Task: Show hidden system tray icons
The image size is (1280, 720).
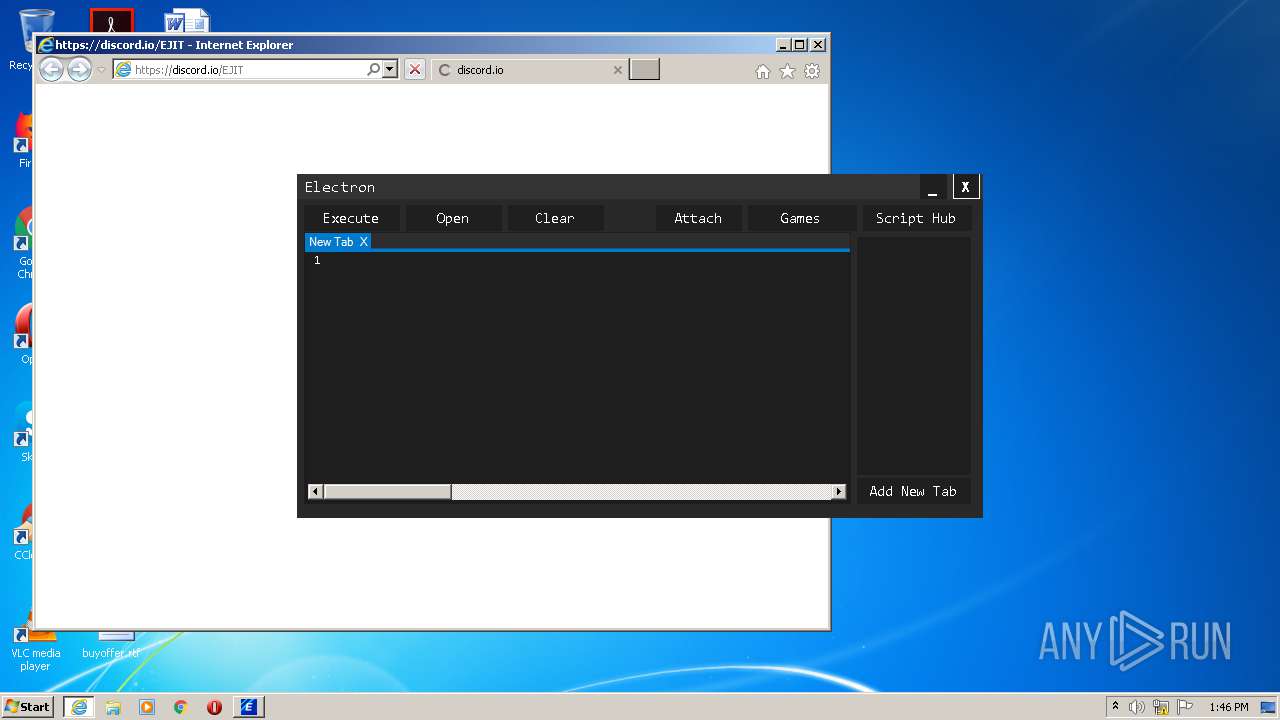Action: (1115, 707)
